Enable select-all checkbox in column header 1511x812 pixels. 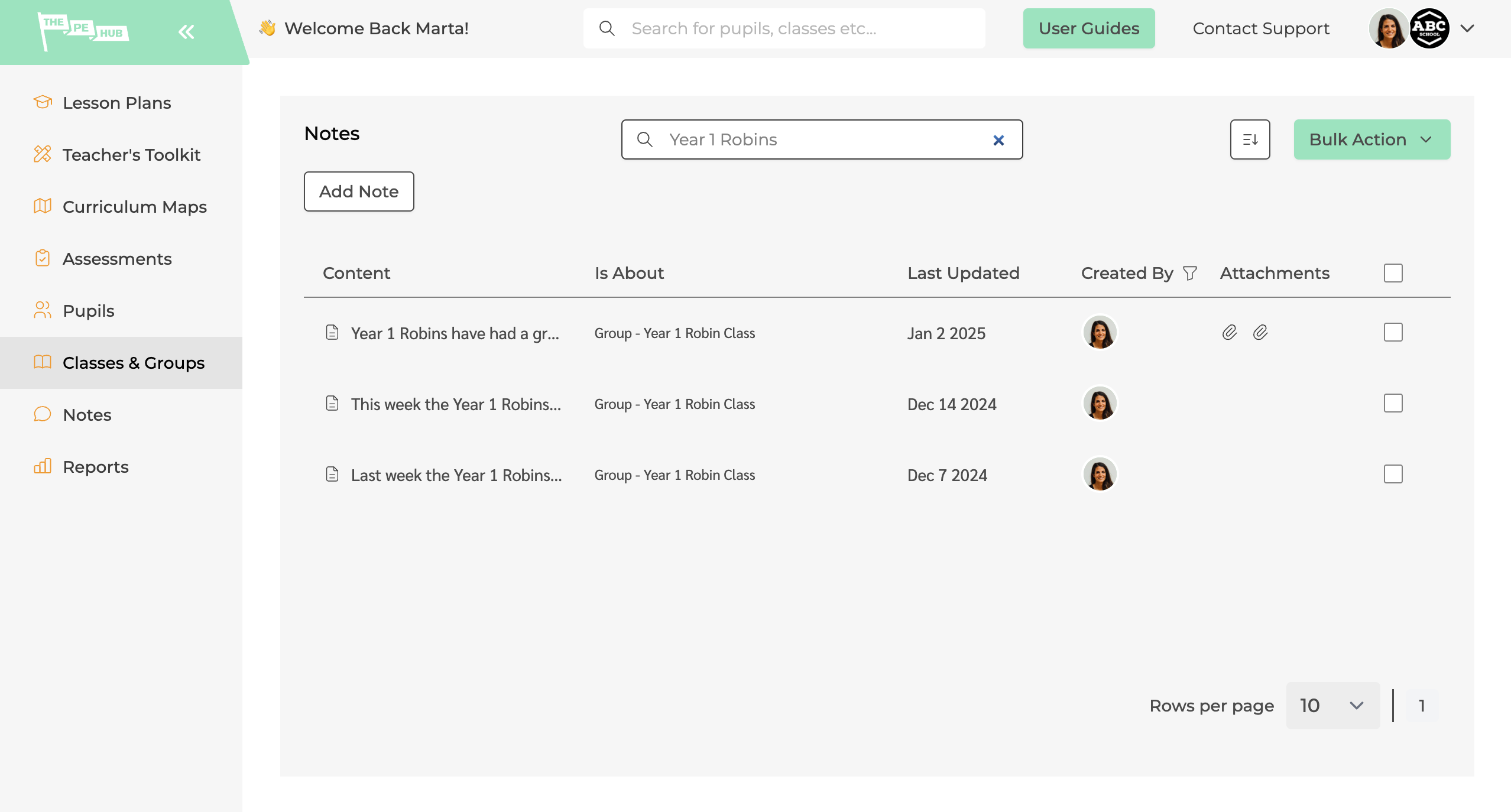pos(1393,273)
